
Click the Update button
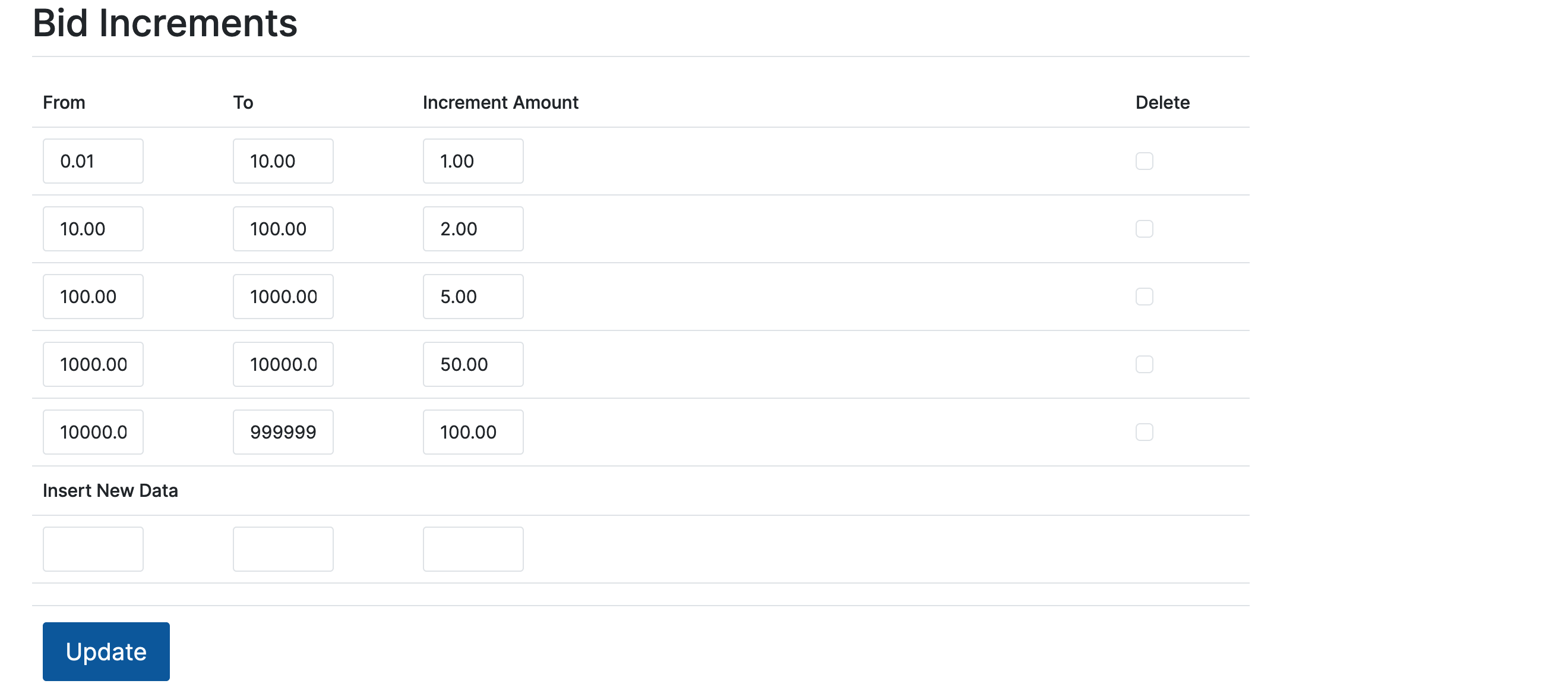[105, 651]
